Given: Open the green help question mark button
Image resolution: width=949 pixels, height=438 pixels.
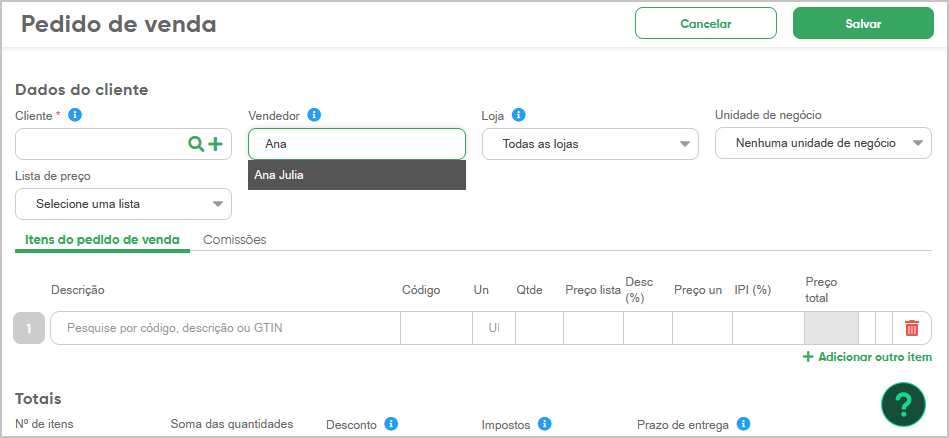Looking at the screenshot, I should coord(903,404).
